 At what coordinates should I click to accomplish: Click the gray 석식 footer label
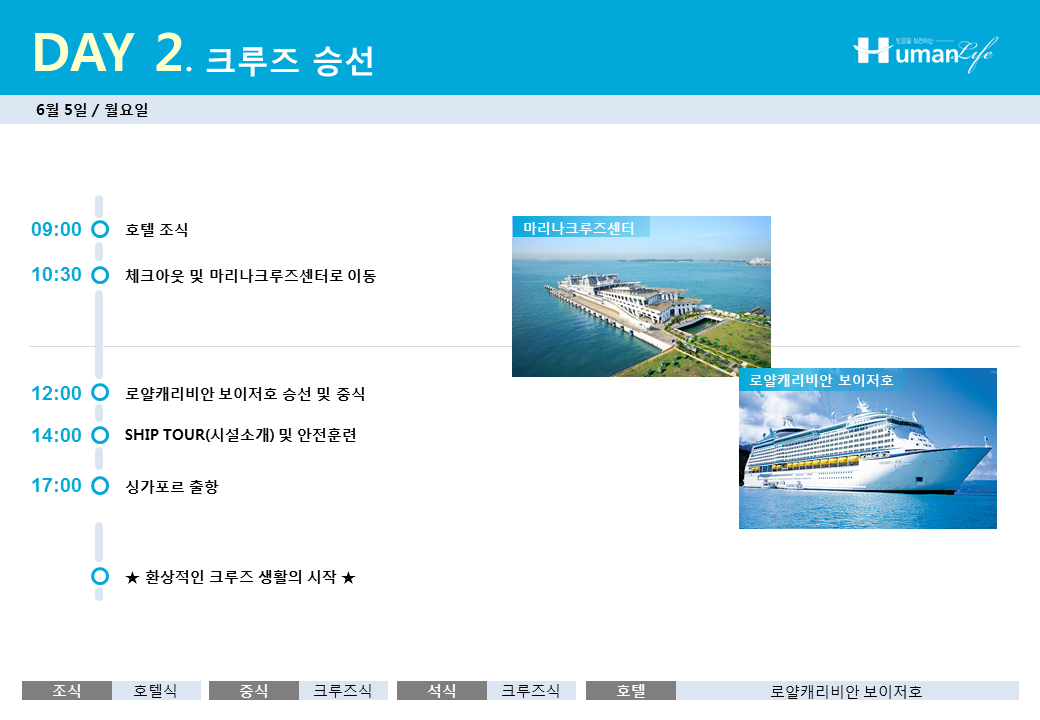click(x=442, y=690)
